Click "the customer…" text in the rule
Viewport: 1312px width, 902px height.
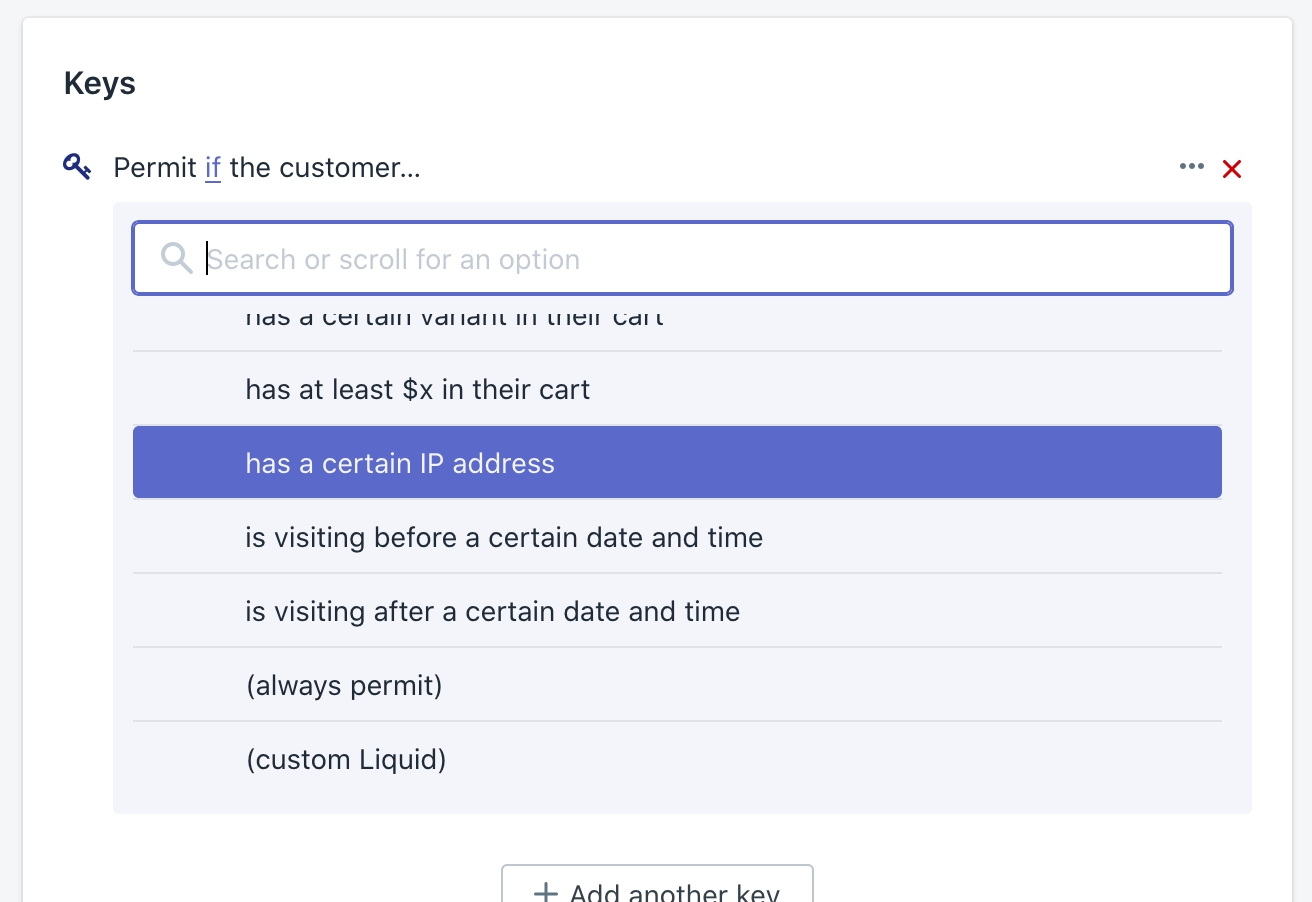[325, 168]
